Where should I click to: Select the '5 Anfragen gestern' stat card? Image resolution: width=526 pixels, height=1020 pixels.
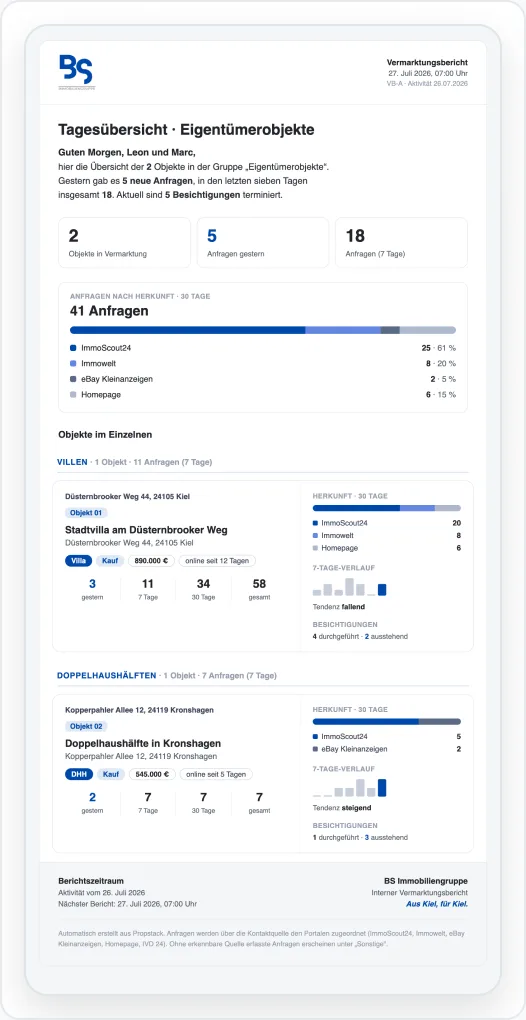click(x=263, y=243)
